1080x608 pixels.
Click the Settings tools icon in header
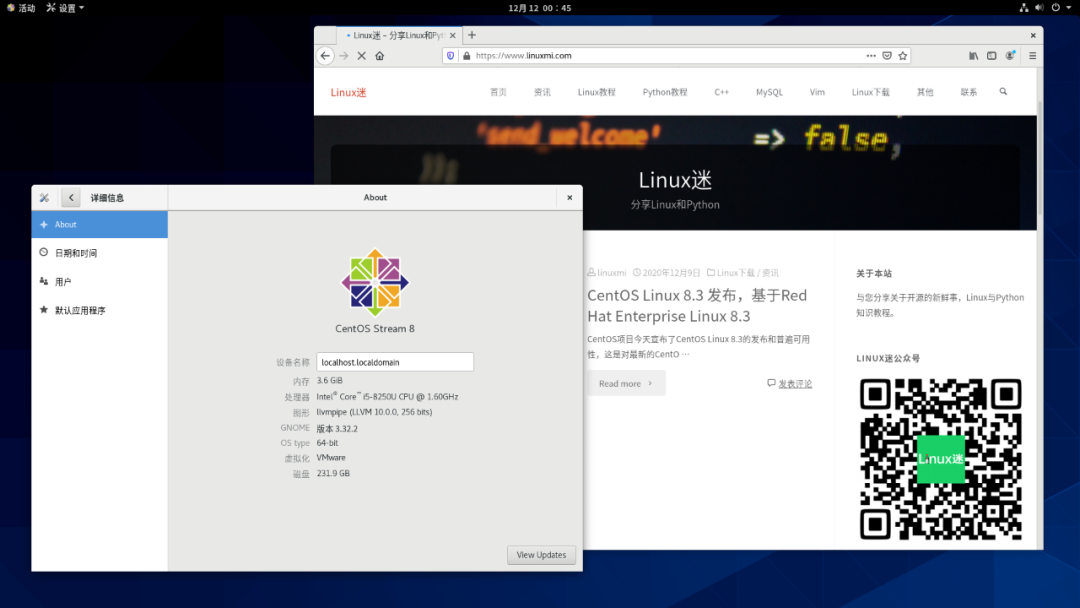pyautogui.click(x=44, y=198)
